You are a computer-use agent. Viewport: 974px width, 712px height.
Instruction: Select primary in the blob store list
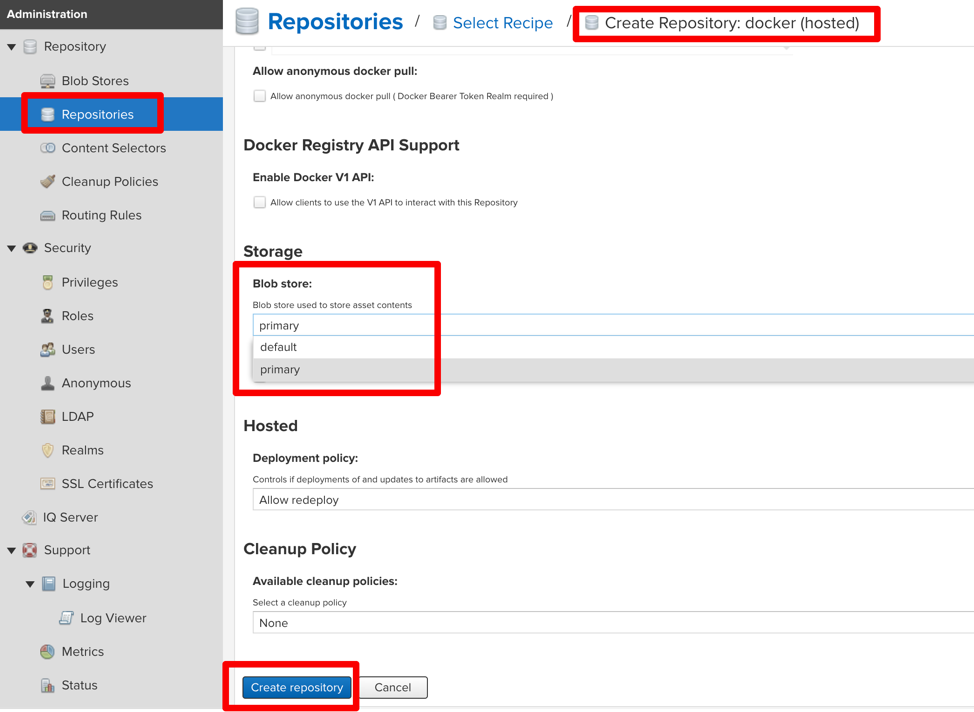[x=613, y=370]
